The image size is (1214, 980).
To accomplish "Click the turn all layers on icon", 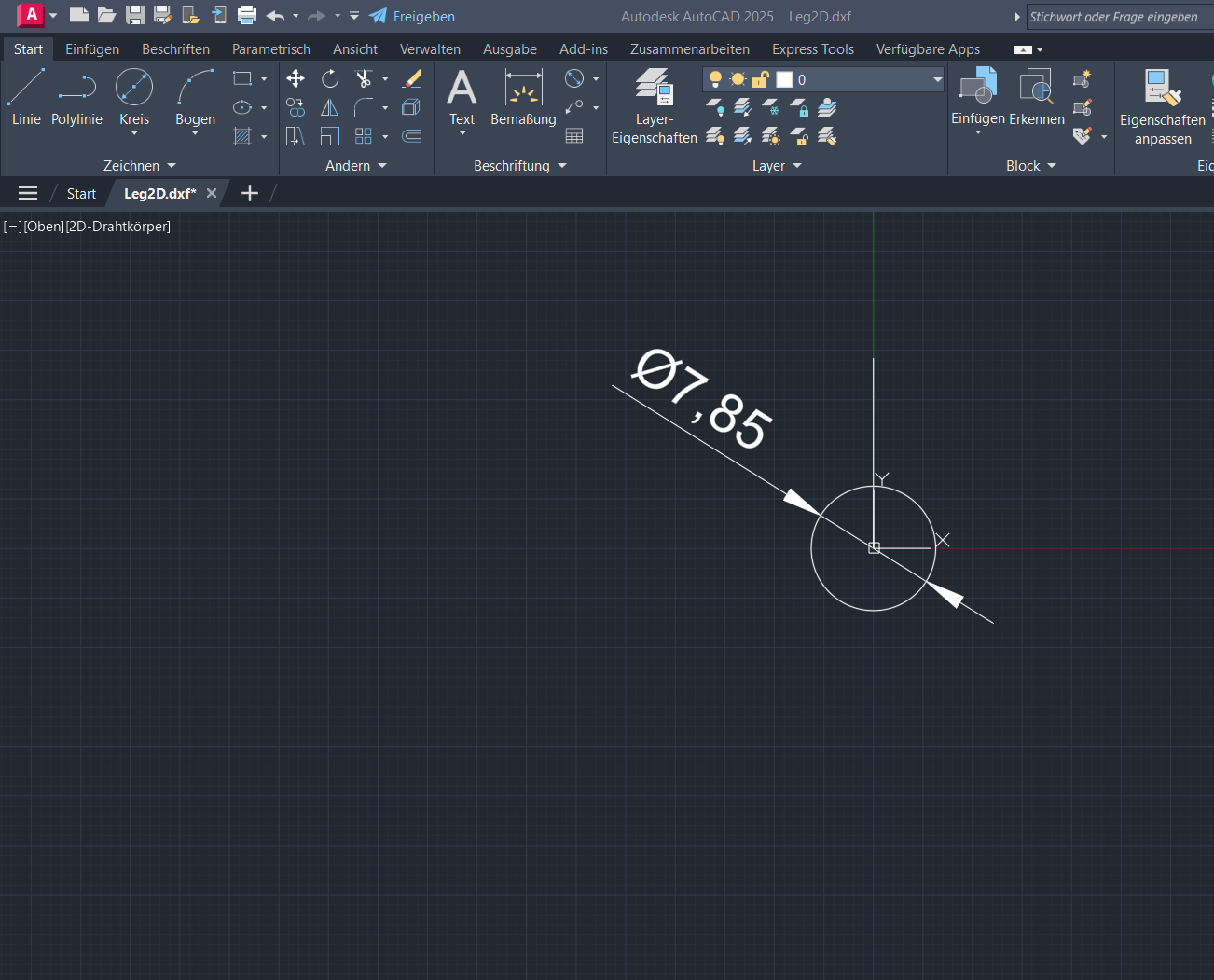I will (715, 137).
